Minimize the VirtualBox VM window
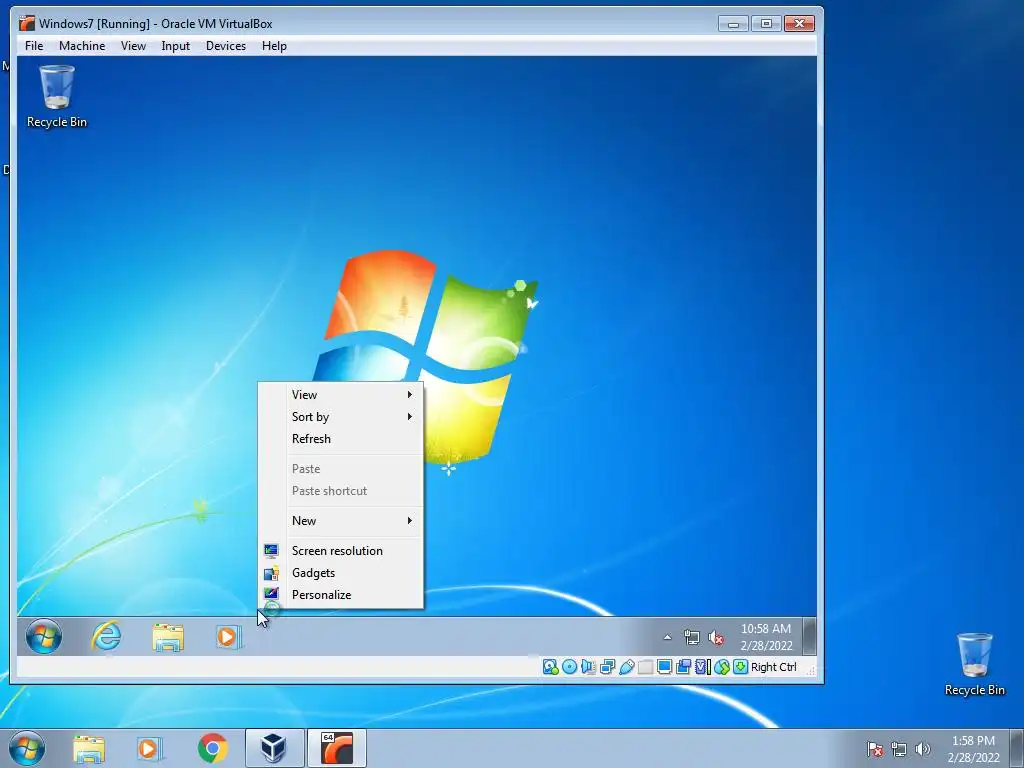Viewport: 1024px width, 768px height. 733,24
